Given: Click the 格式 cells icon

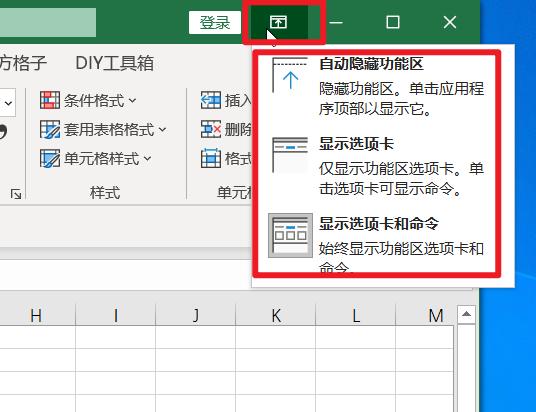Looking at the screenshot, I should (x=211, y=158).
